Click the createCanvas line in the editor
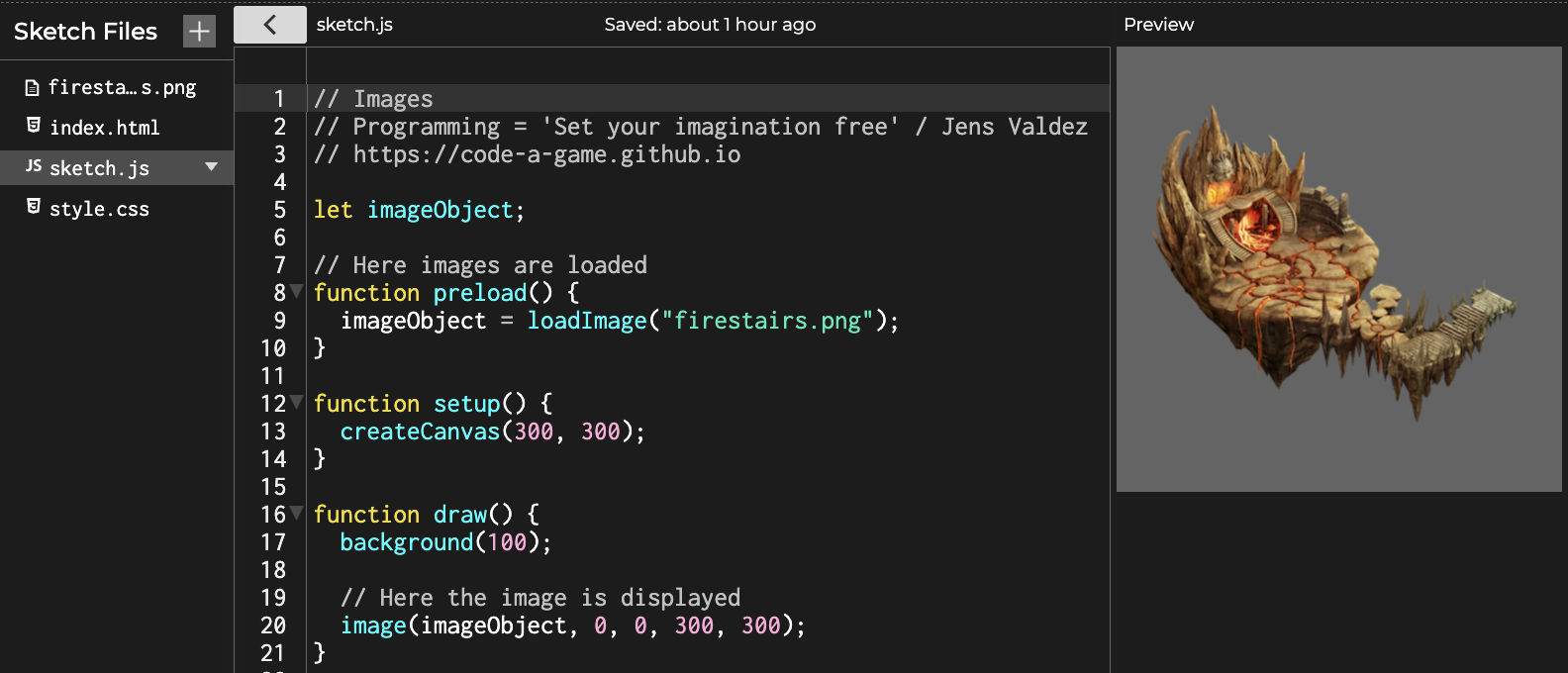 [492, 432]
